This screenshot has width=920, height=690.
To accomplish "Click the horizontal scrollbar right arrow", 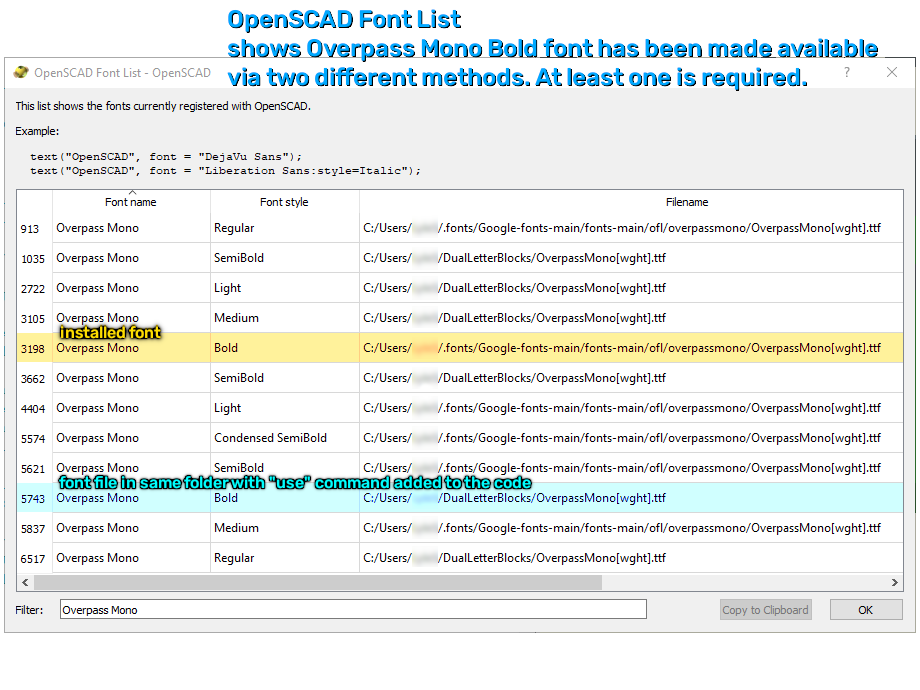I will pyautogui.click(x=895, y=582).
